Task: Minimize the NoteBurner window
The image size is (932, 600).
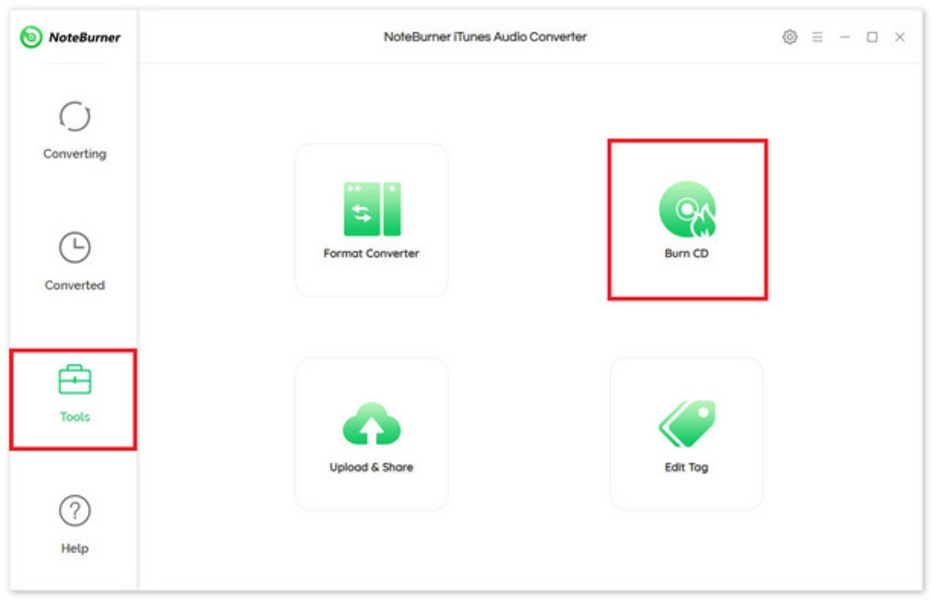Action: [845, 37]
